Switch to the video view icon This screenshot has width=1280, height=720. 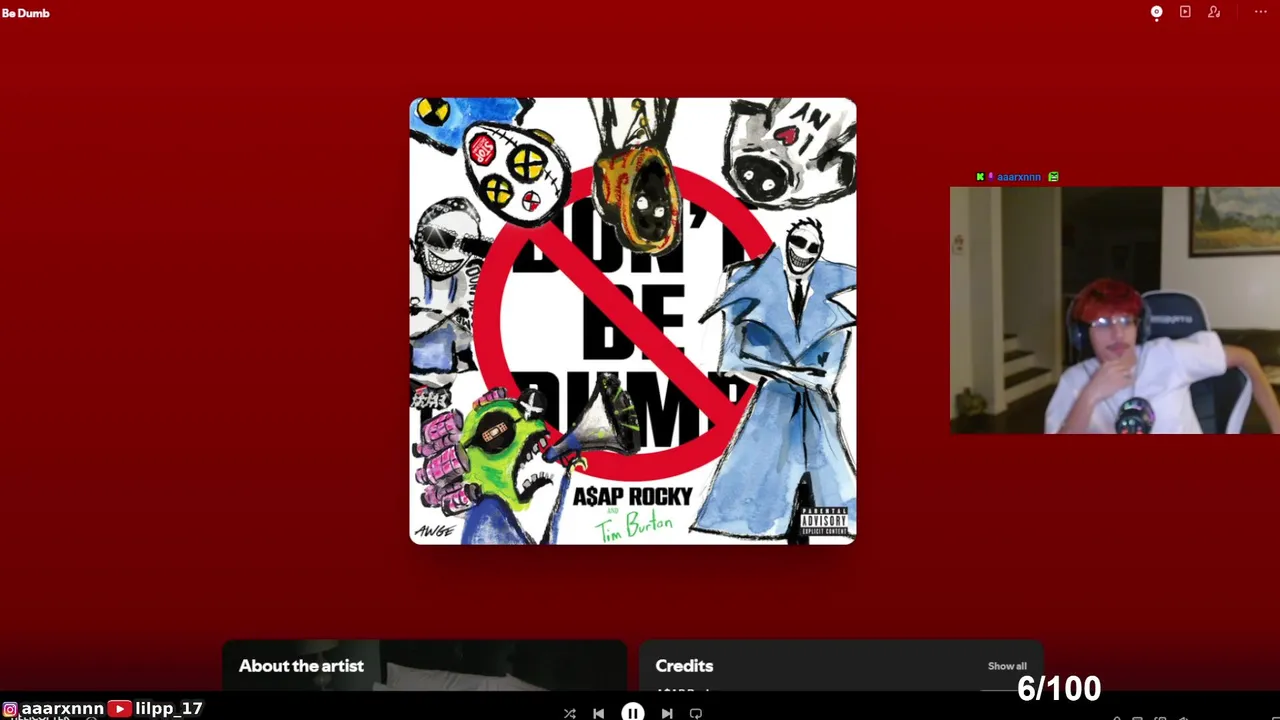point(1185,12)
